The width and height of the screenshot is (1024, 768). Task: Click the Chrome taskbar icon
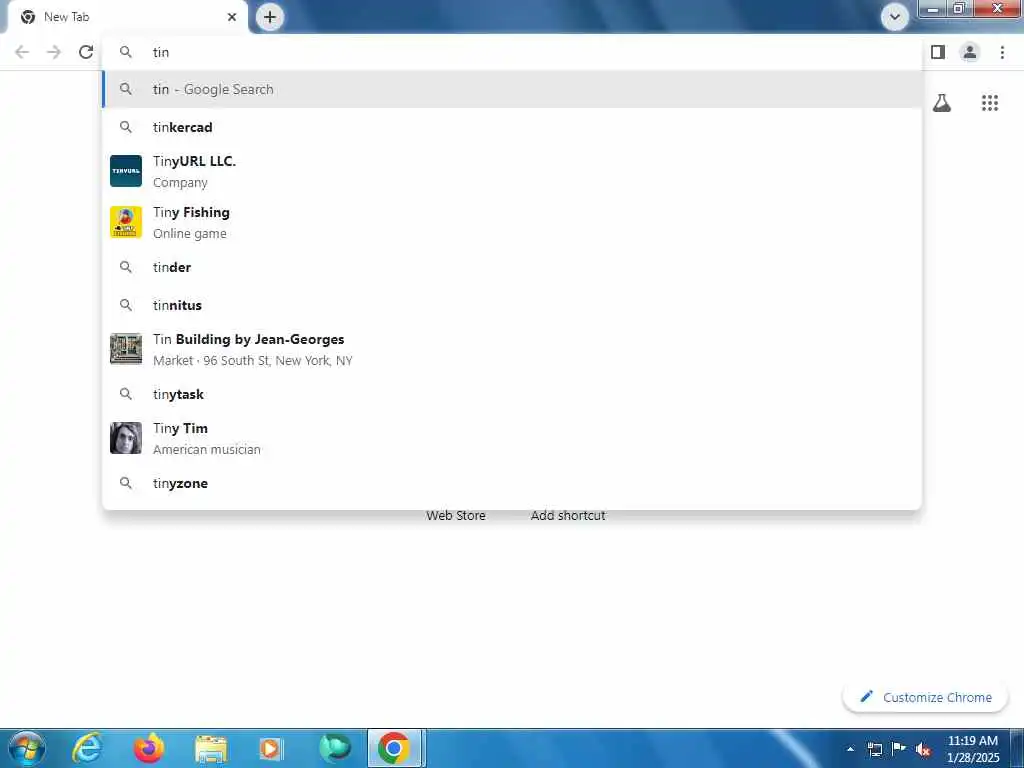click(394, 748)
